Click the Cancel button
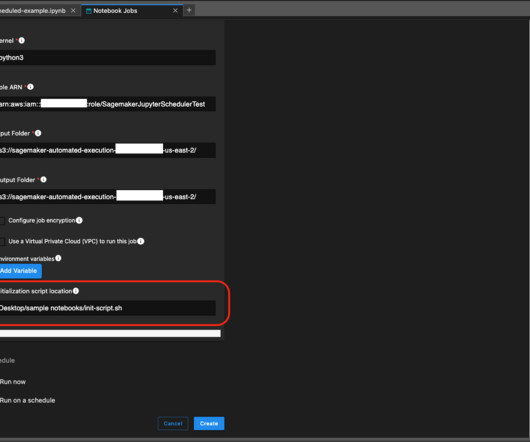Viewport: 530px width, 442px height. tap(173, 423)
